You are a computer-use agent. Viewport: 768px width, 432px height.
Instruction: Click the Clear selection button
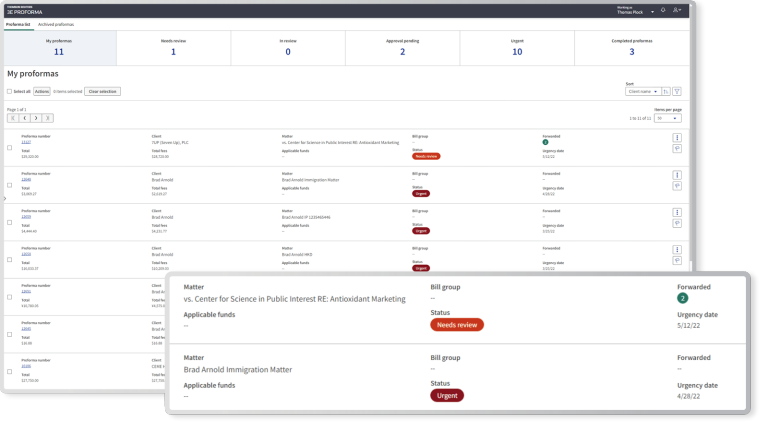click(101, 91)
